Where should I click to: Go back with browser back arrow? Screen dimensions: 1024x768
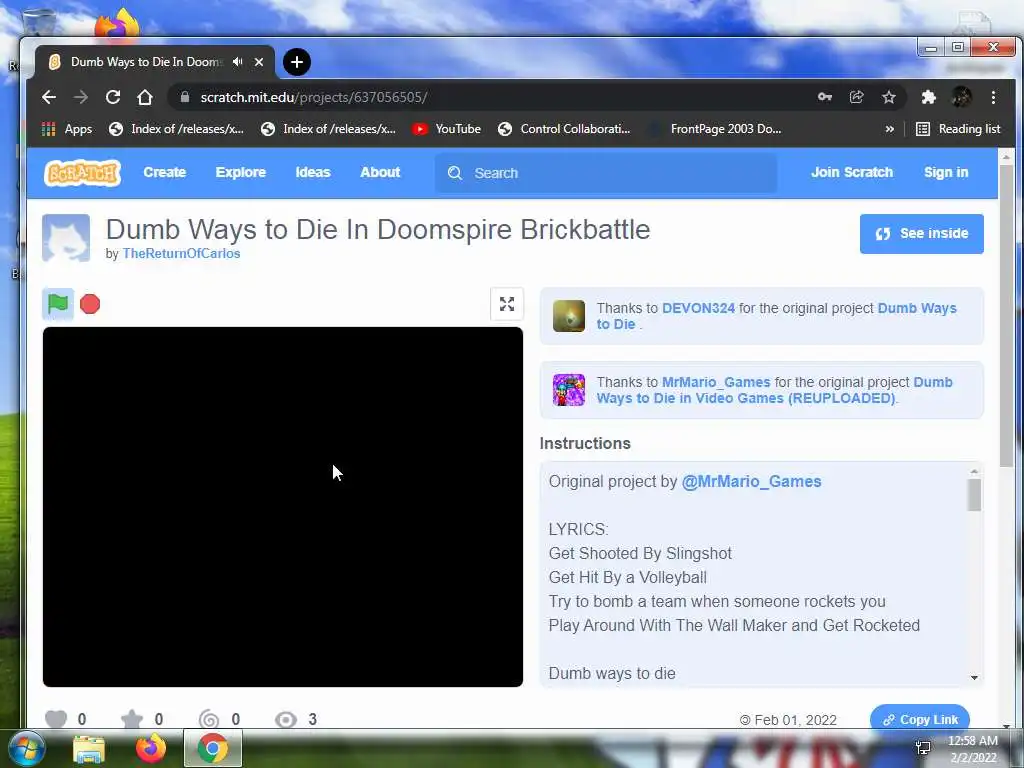click(x=49, y=97)
